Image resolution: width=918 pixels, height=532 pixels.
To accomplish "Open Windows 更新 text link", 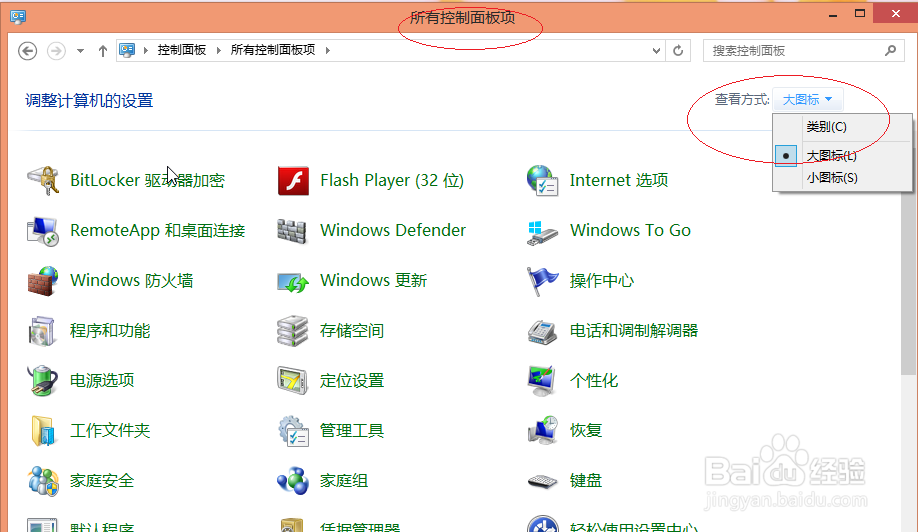I will pos(374,280).
